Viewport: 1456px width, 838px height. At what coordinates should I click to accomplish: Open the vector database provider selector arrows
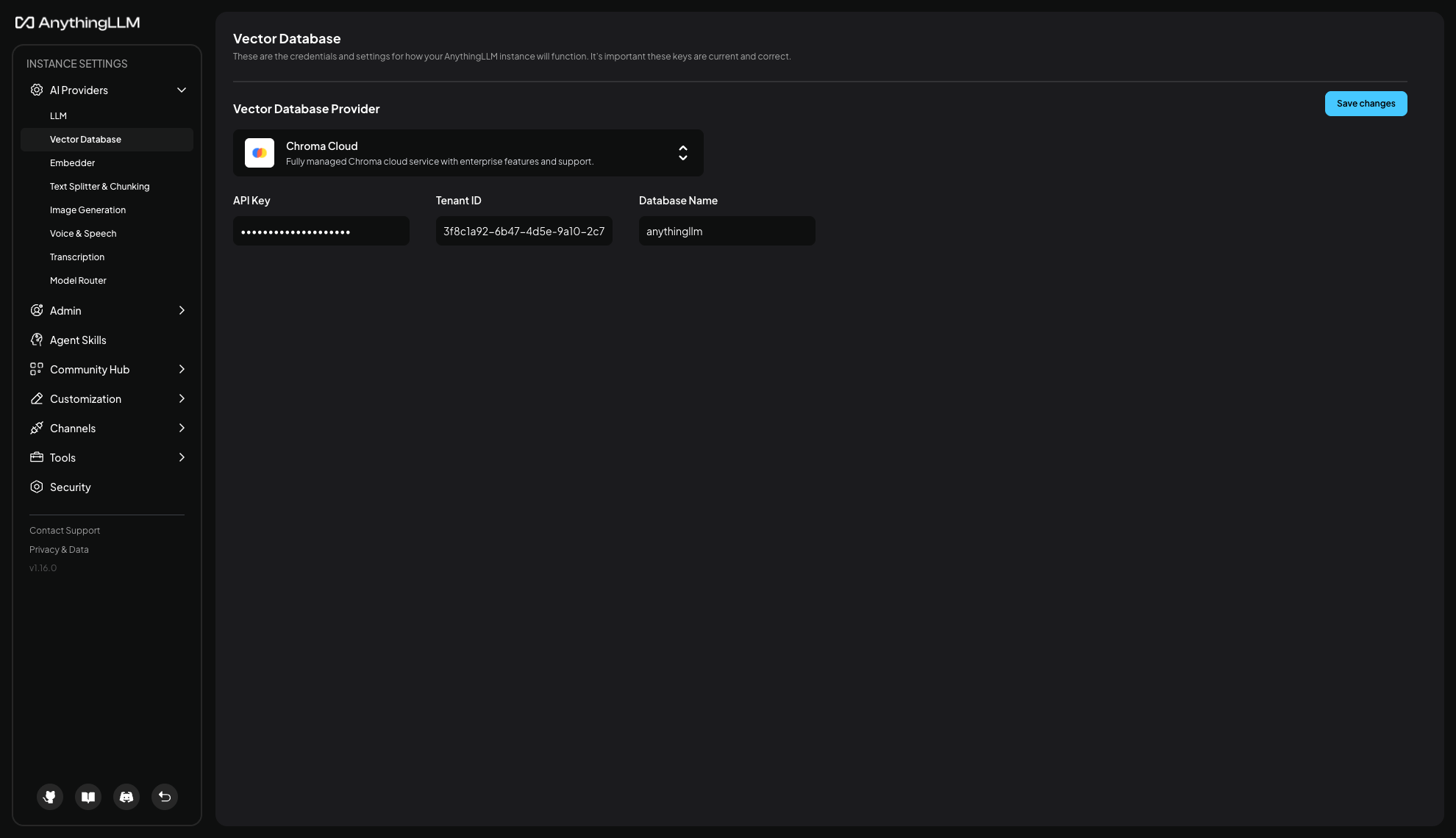click(683, 153)
